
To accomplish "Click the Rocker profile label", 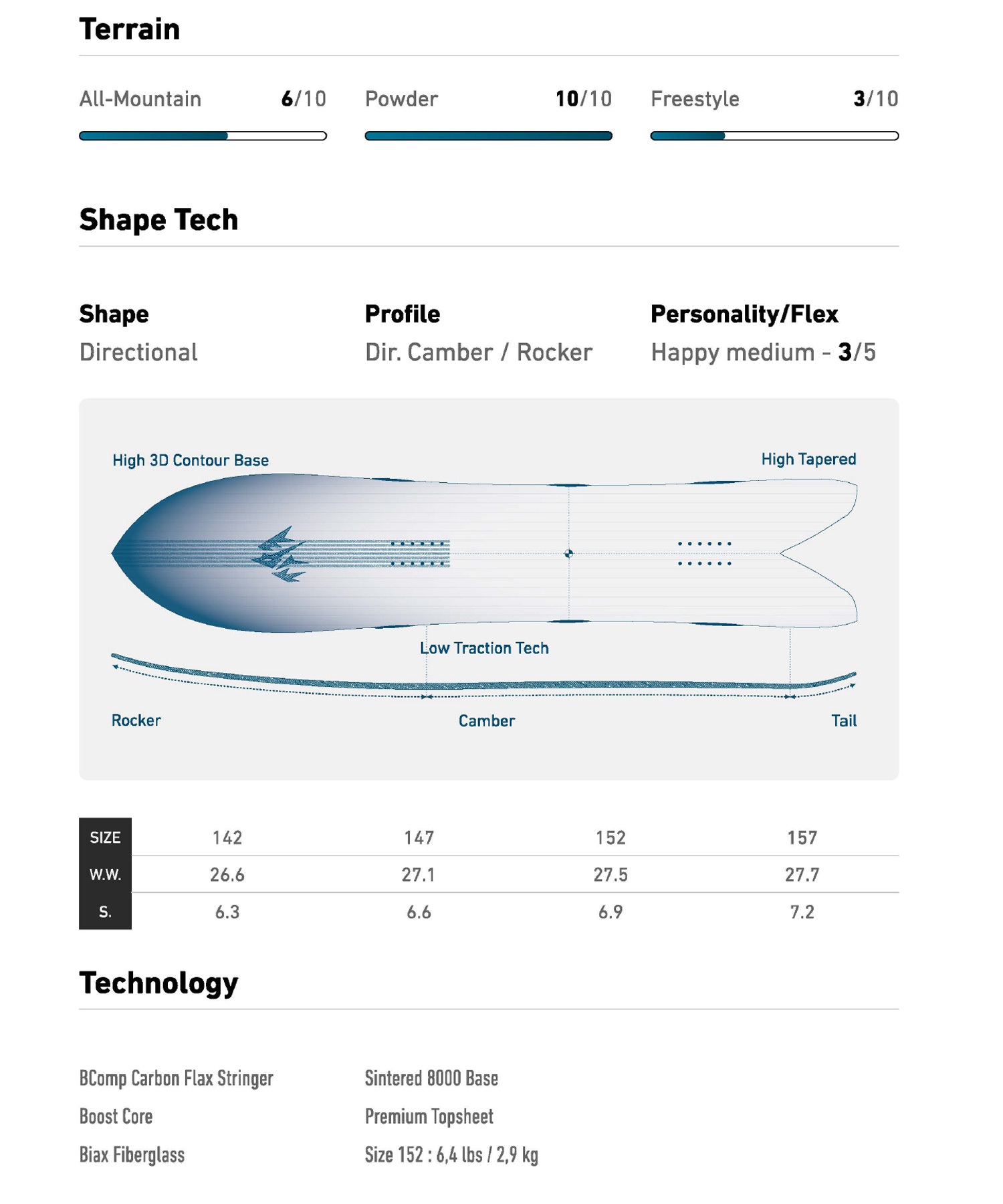I will click(136, 720).
